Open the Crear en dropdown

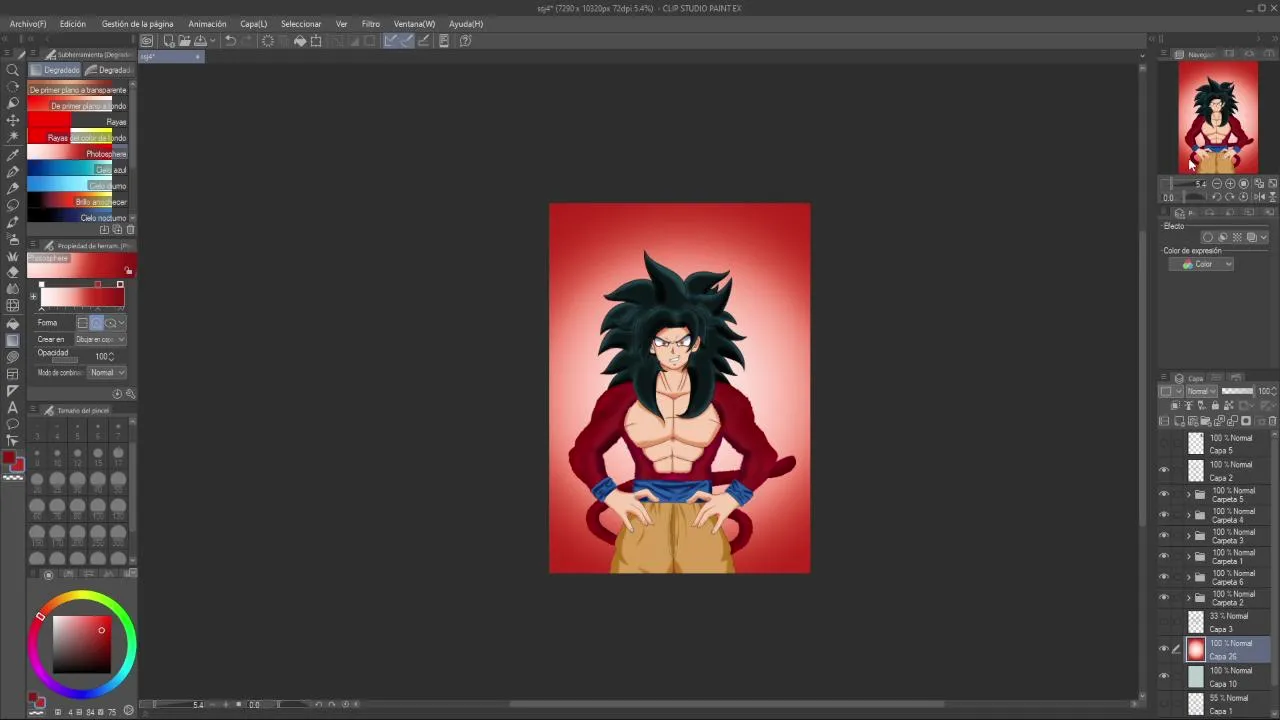click(100, 339)
